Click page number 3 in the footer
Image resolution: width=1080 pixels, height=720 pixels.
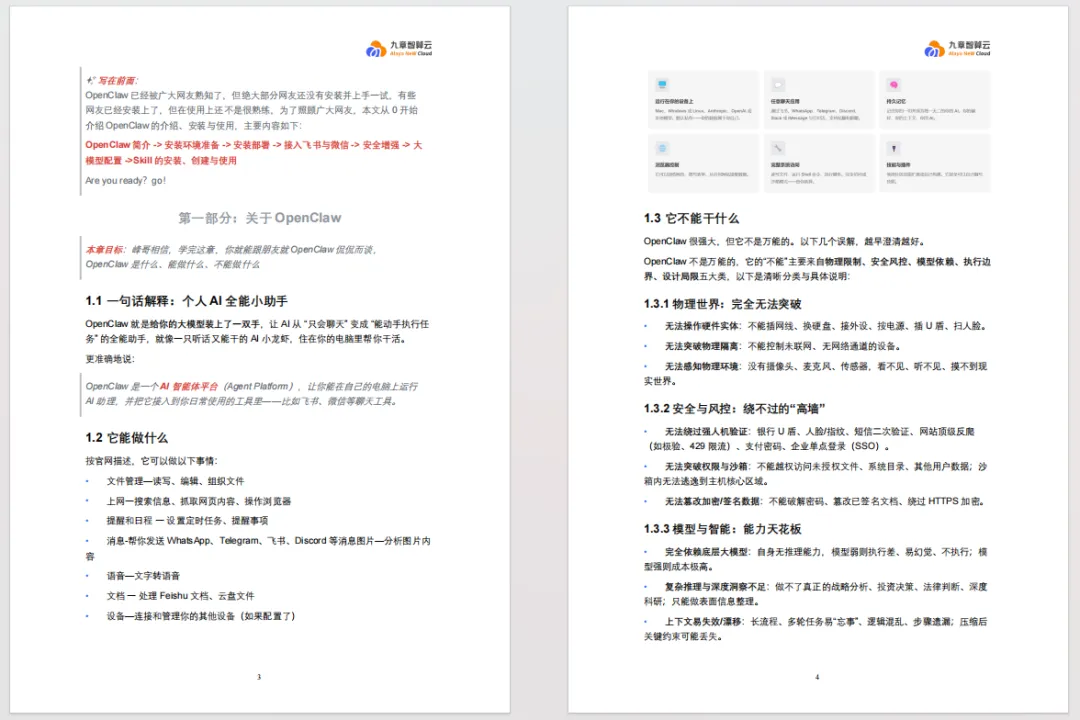259,677
